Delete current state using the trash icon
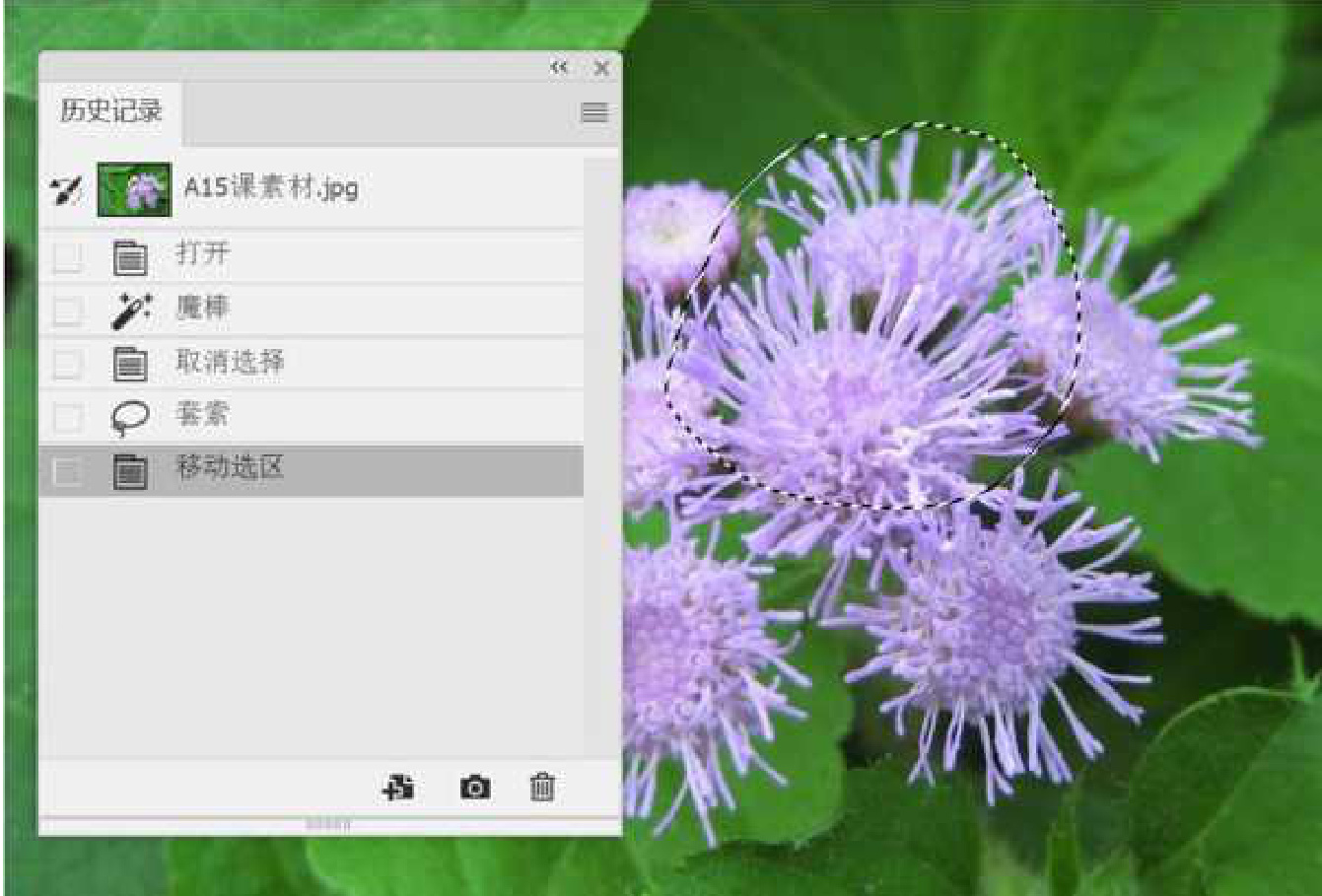This screenshot has width=1322, height=896. [x=542, y=788]
